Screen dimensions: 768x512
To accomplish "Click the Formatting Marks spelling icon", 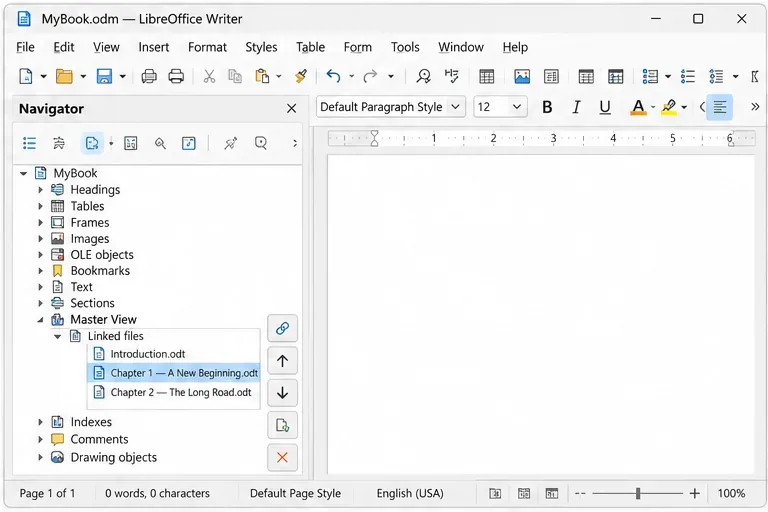I will [451, 76].
